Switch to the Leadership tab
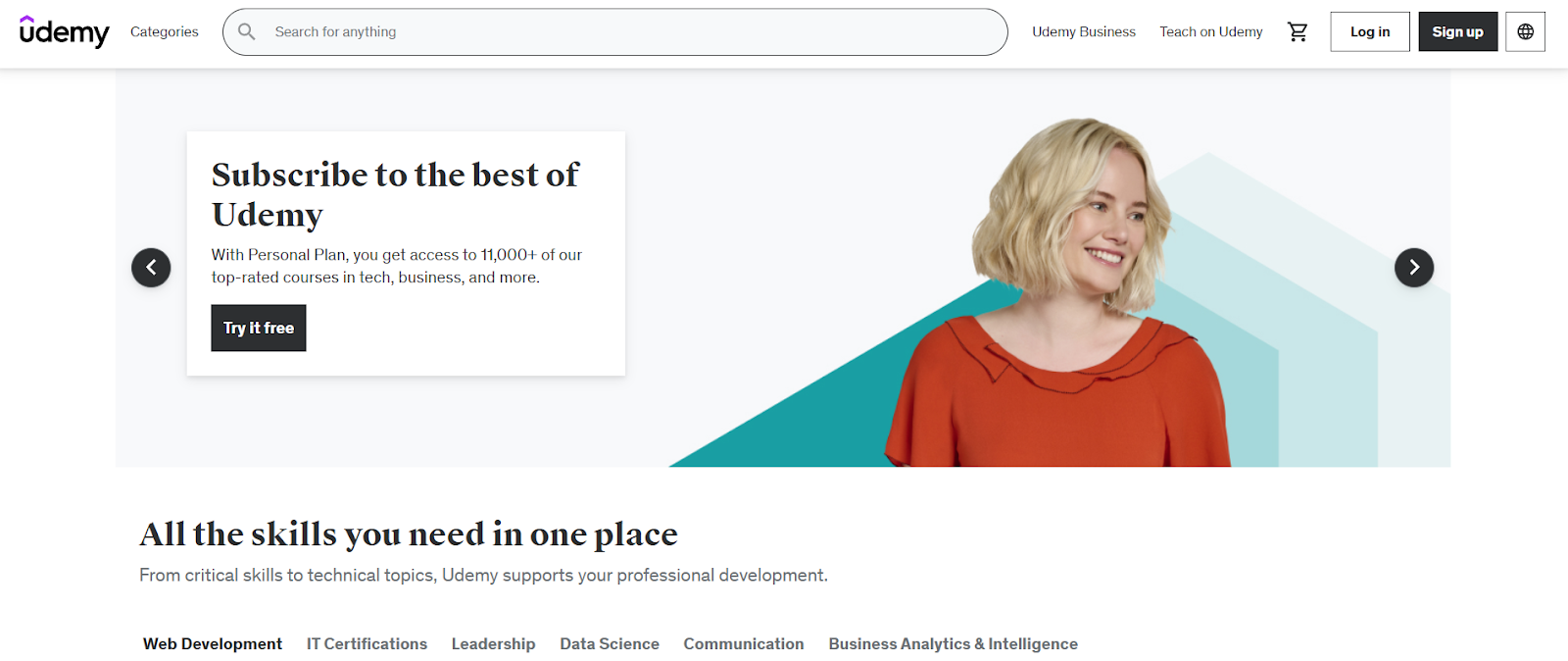The width and height of the screenshot is (1568, 661). click(x=493, y=644)
